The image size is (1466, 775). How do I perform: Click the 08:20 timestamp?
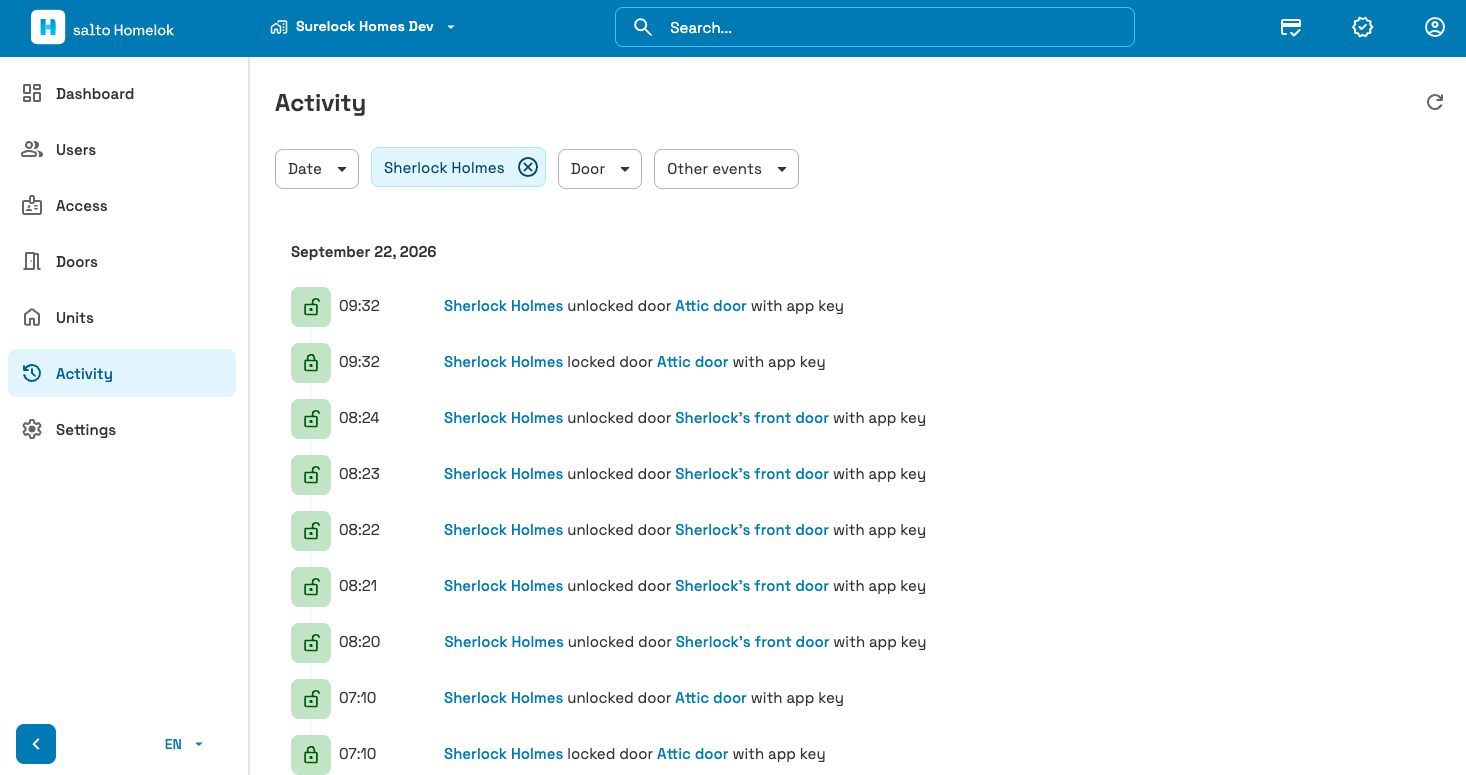click(360, 642)
